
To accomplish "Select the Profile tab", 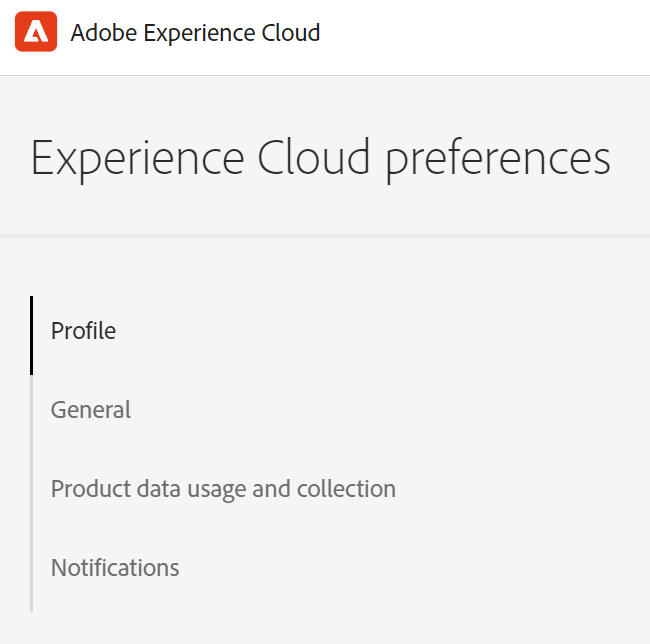I will (84, 330).
